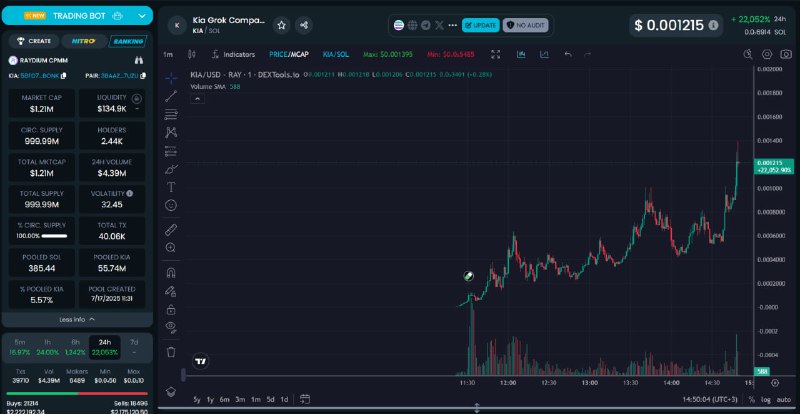Open the Indicators menu

click(234, 54)
